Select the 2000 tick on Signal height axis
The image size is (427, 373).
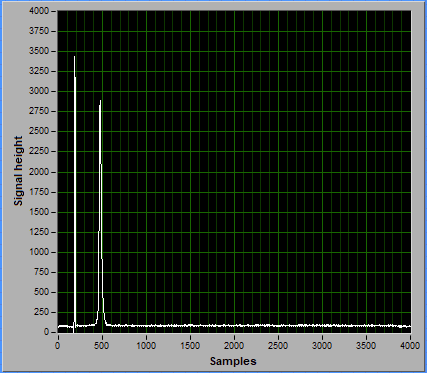point(39,172)
